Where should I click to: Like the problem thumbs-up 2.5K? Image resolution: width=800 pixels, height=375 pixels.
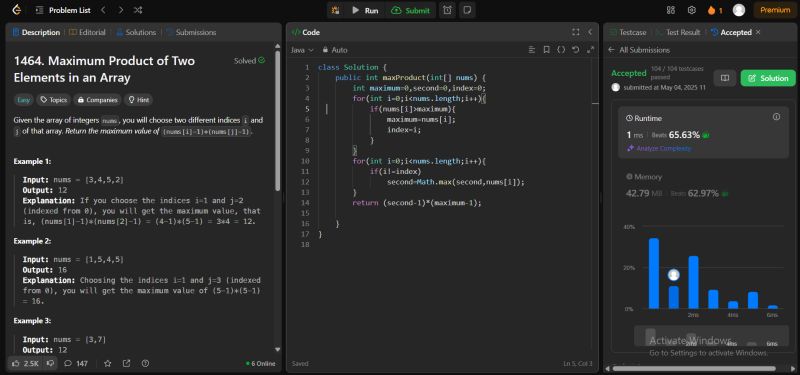pos(25,363)
